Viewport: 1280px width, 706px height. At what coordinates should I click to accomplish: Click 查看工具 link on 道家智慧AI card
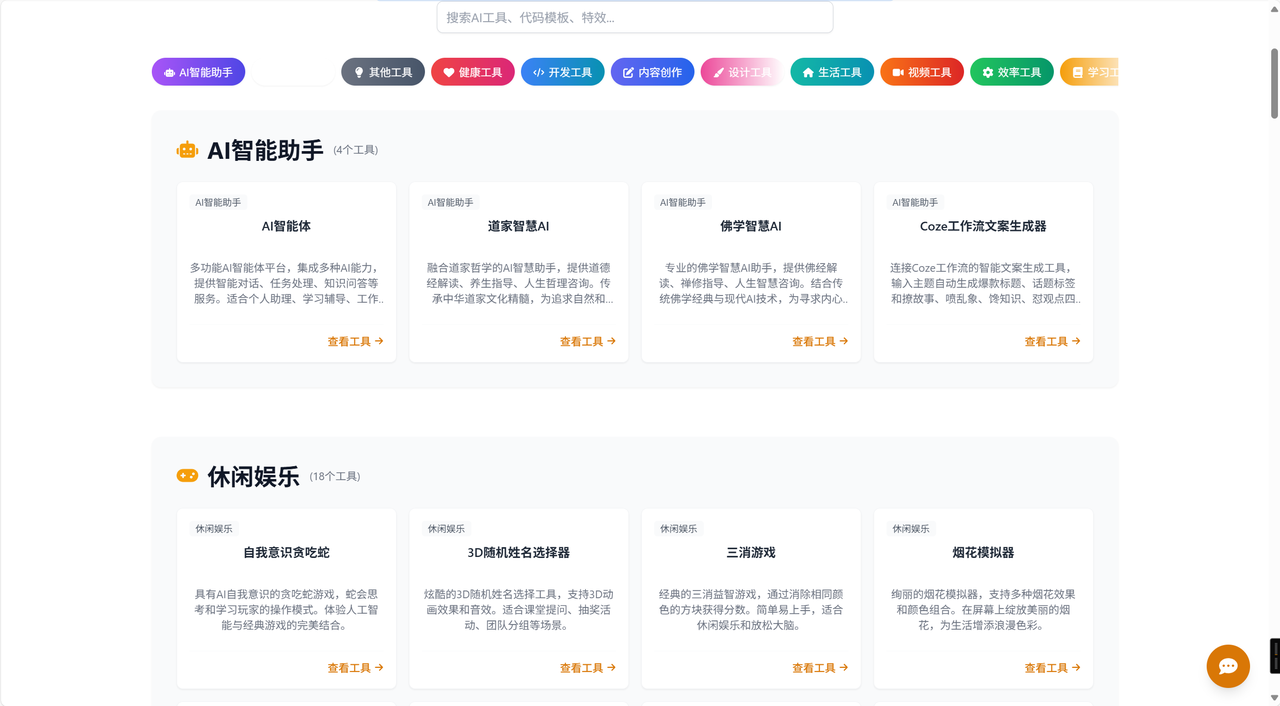coord(588,342)
